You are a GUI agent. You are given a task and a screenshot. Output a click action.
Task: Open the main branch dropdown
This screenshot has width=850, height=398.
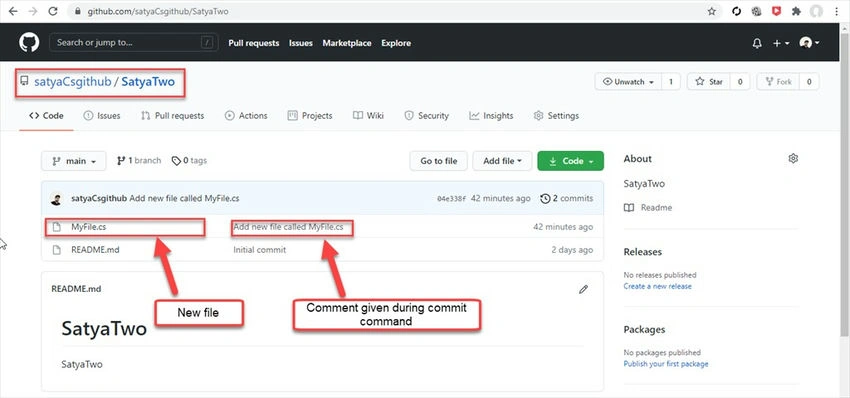point(74,161)
